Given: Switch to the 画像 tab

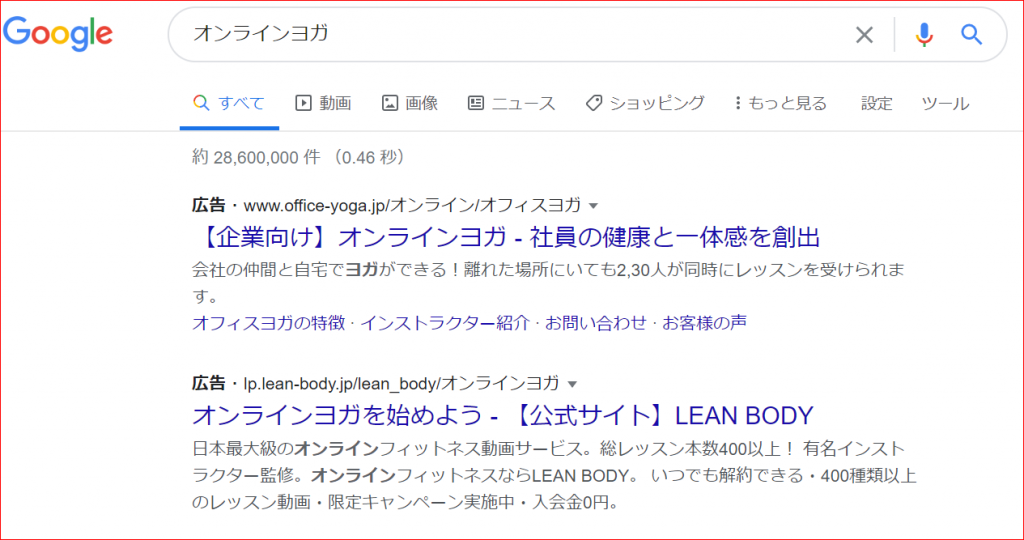Looking at the screenshot, I should click(x=409, y=103).
